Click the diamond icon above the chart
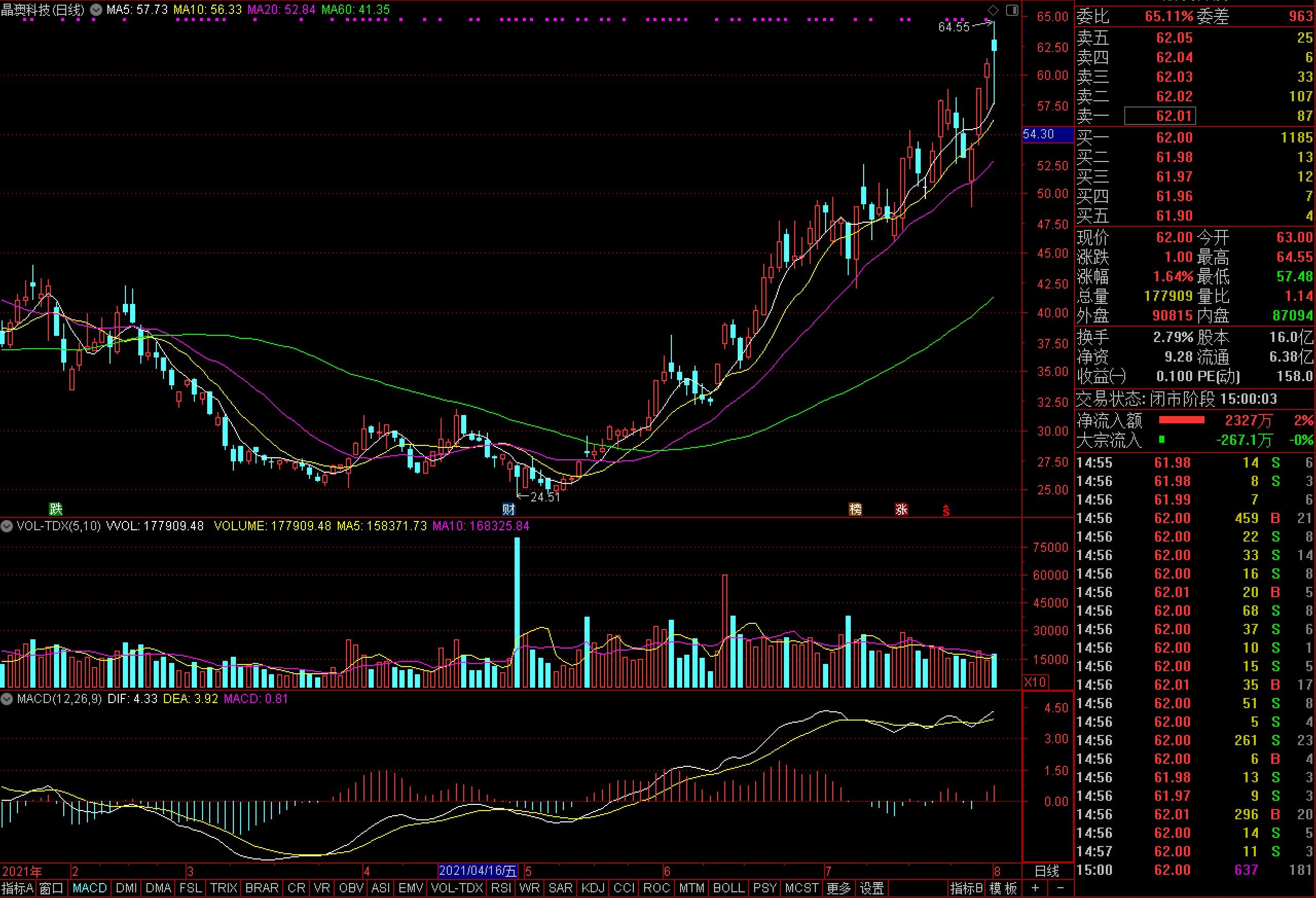 tap(993, 10)
